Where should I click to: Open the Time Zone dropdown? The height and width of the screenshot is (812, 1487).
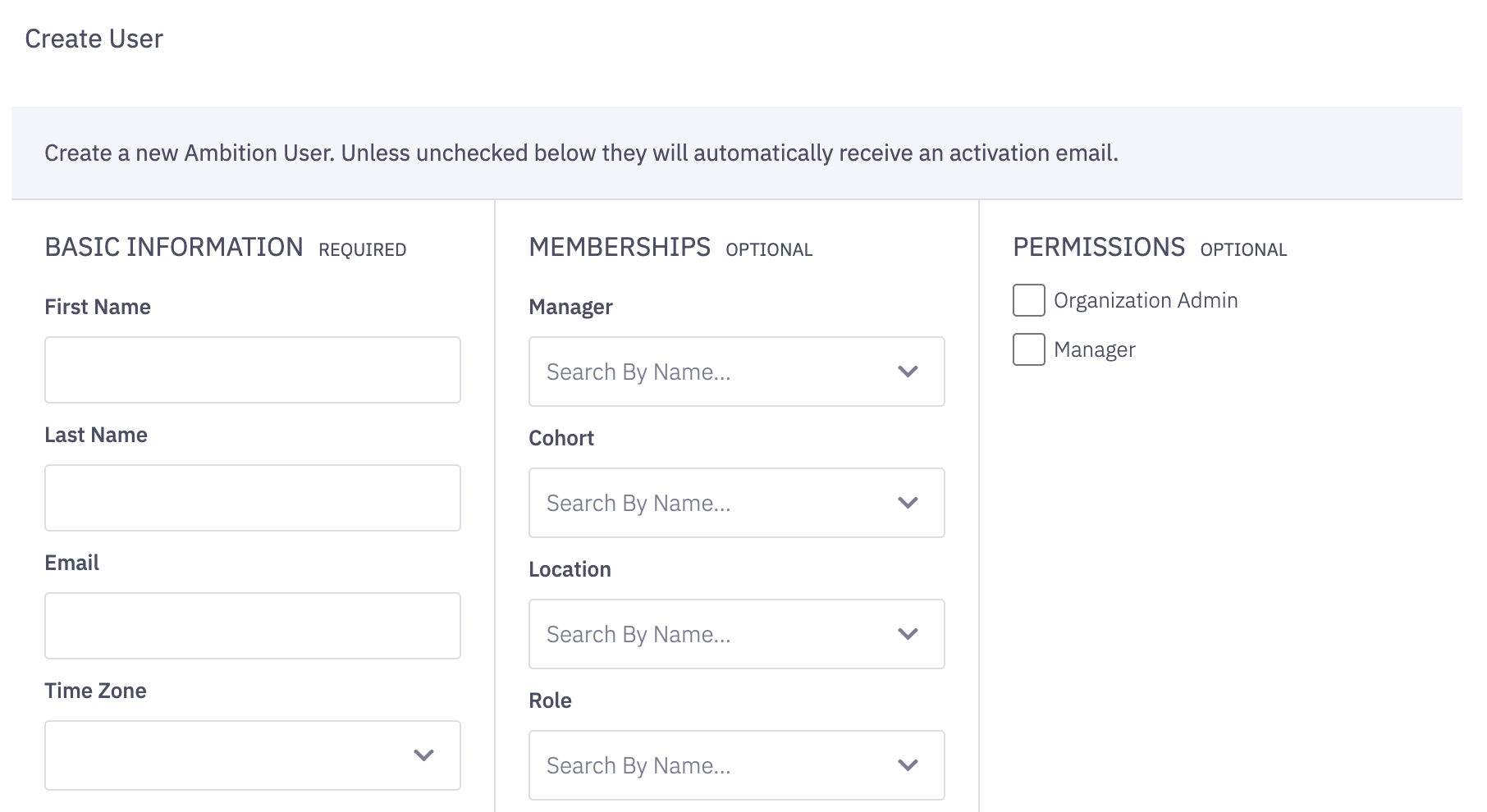230,755
